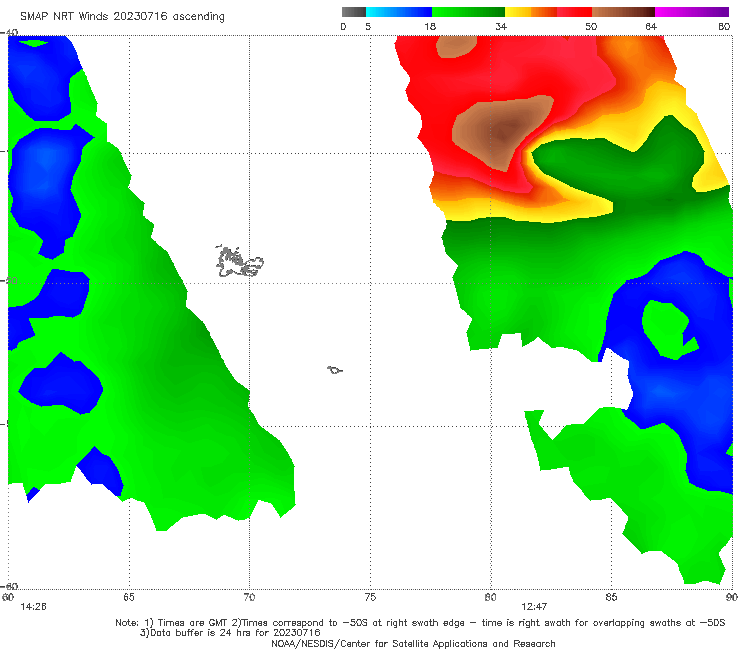Click the longitude label '75'
This screenshot has height=650, width=740.
370,597
